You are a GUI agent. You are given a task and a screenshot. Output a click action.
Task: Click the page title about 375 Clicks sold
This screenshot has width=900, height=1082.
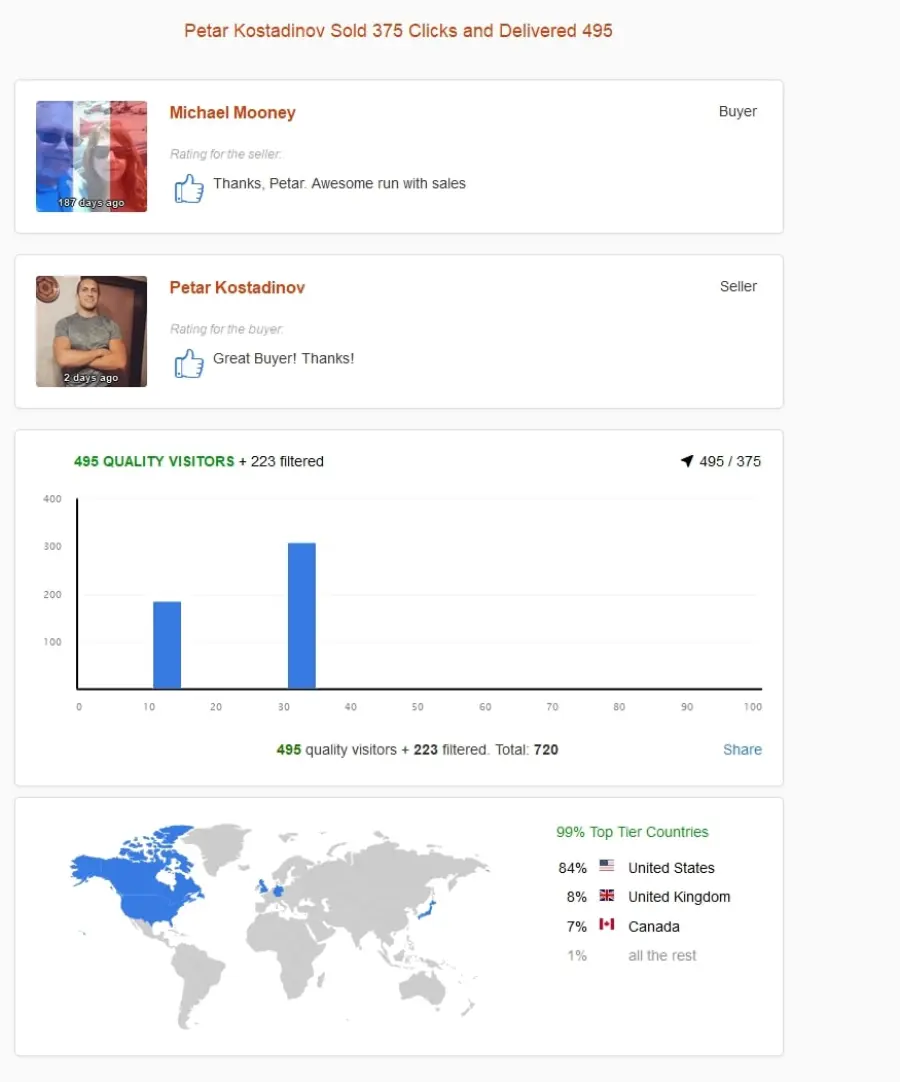pos(398,30)
